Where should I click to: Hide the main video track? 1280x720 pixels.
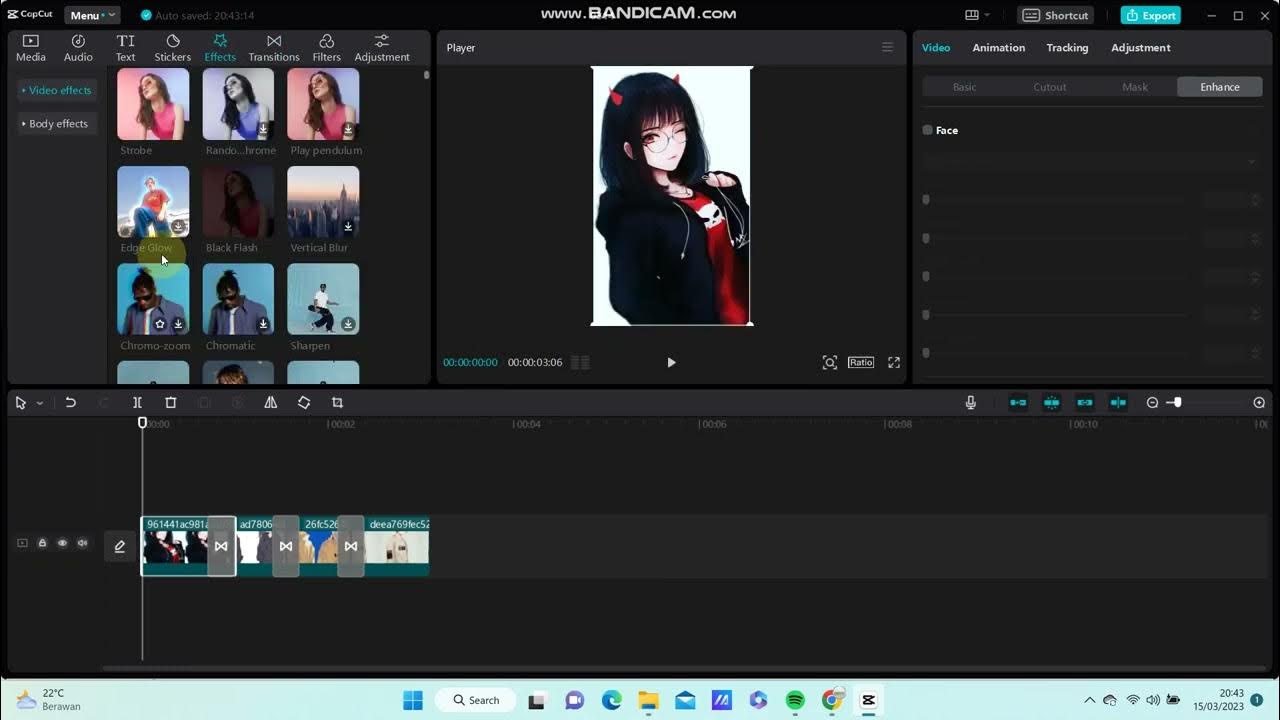[x=62, y=543]
